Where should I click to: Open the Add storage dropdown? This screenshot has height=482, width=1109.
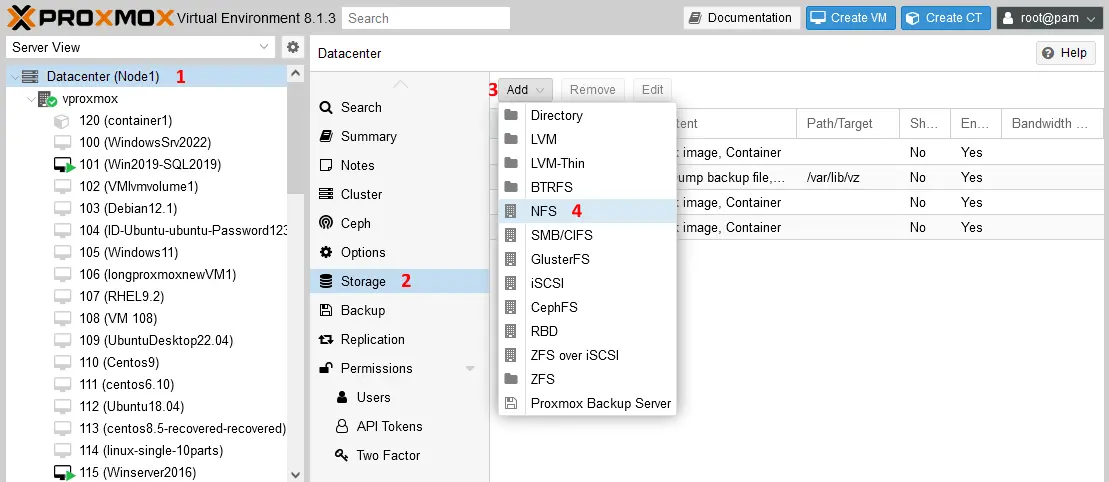tap(525, 90)
